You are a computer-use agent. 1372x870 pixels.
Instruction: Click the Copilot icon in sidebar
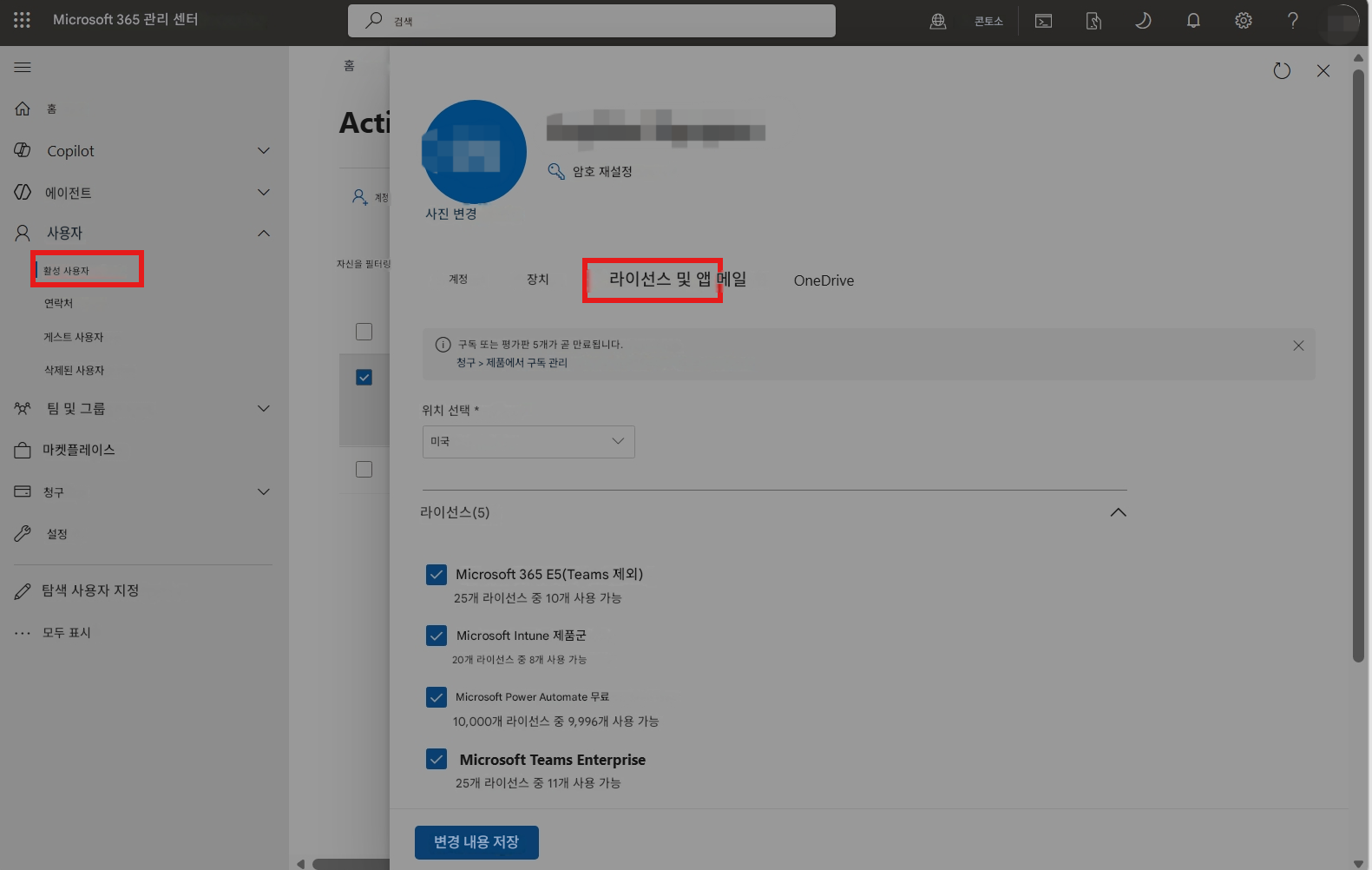23,150
